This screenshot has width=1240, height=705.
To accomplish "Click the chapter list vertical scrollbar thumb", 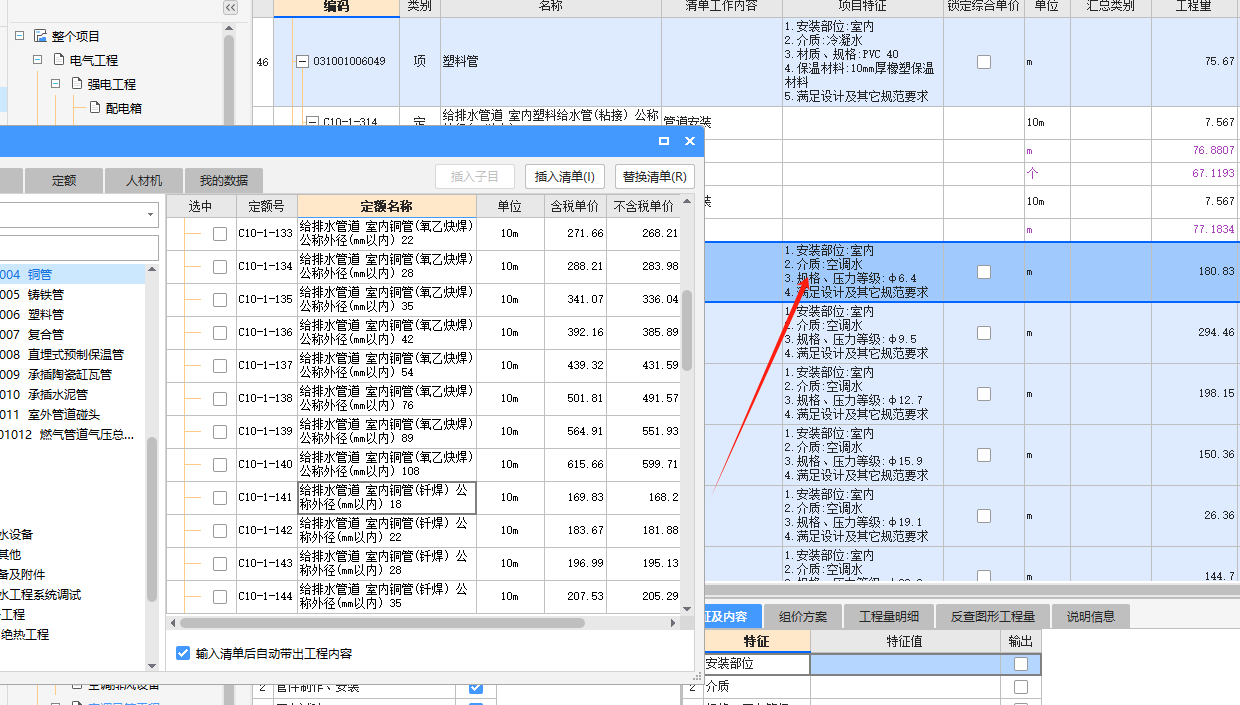I will pyautogui.click(x=152, y=519).
